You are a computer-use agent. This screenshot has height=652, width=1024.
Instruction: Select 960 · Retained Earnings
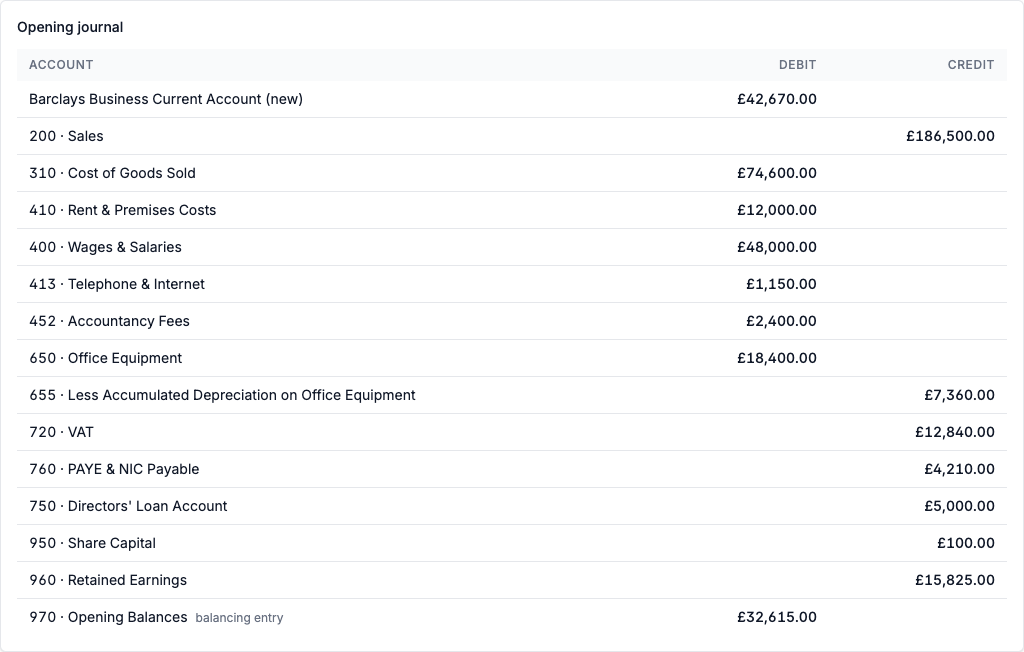(x=108, y=580)
